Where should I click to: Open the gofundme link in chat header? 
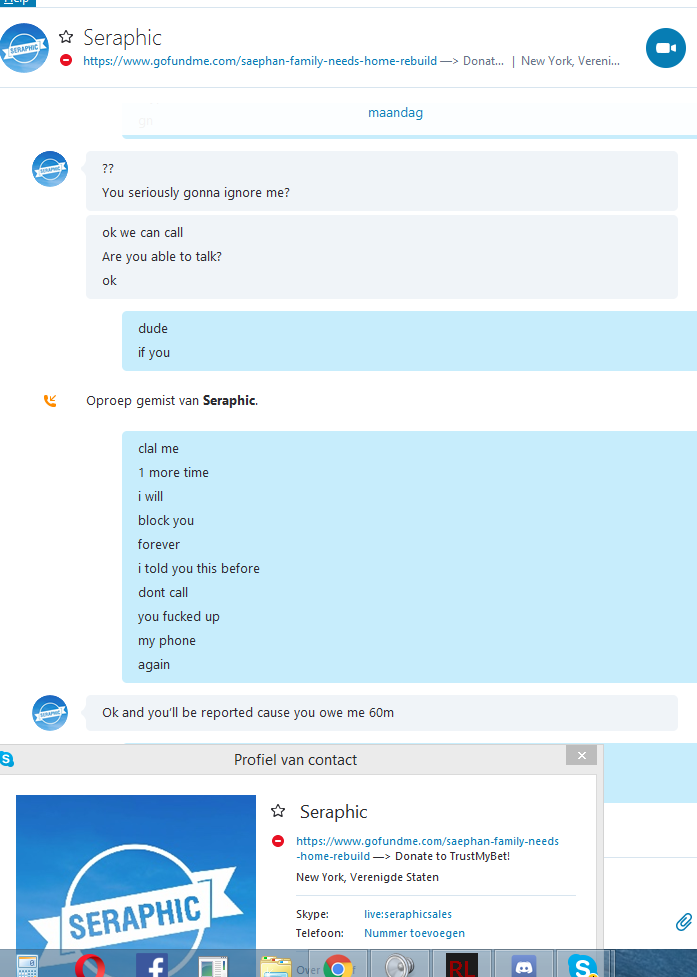click(260, 61)
